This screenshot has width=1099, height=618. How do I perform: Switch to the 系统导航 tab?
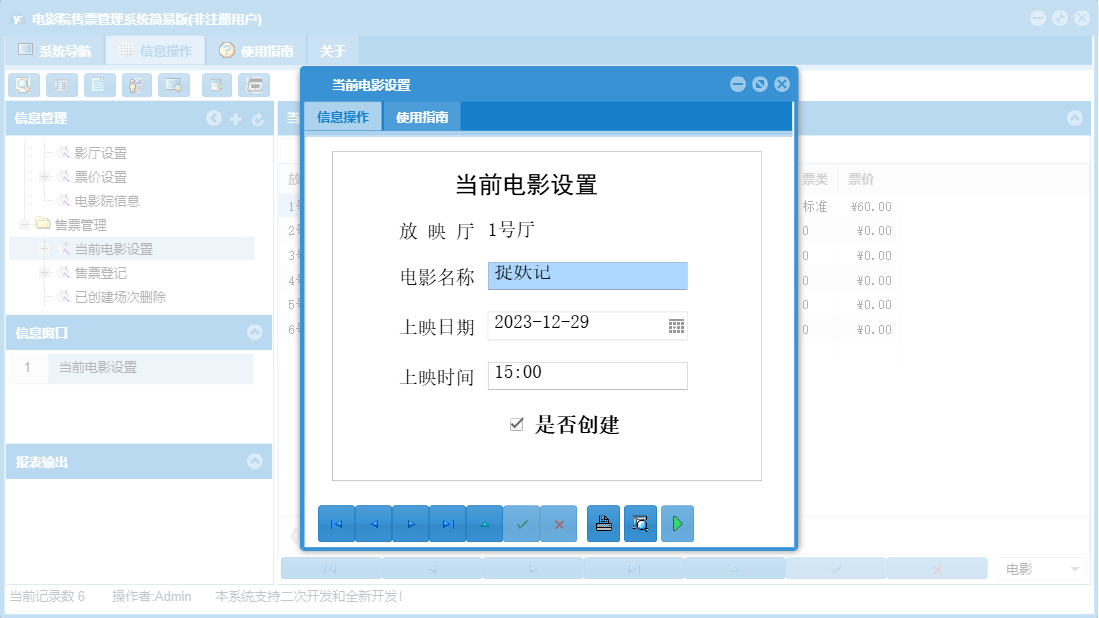(60, 48)
